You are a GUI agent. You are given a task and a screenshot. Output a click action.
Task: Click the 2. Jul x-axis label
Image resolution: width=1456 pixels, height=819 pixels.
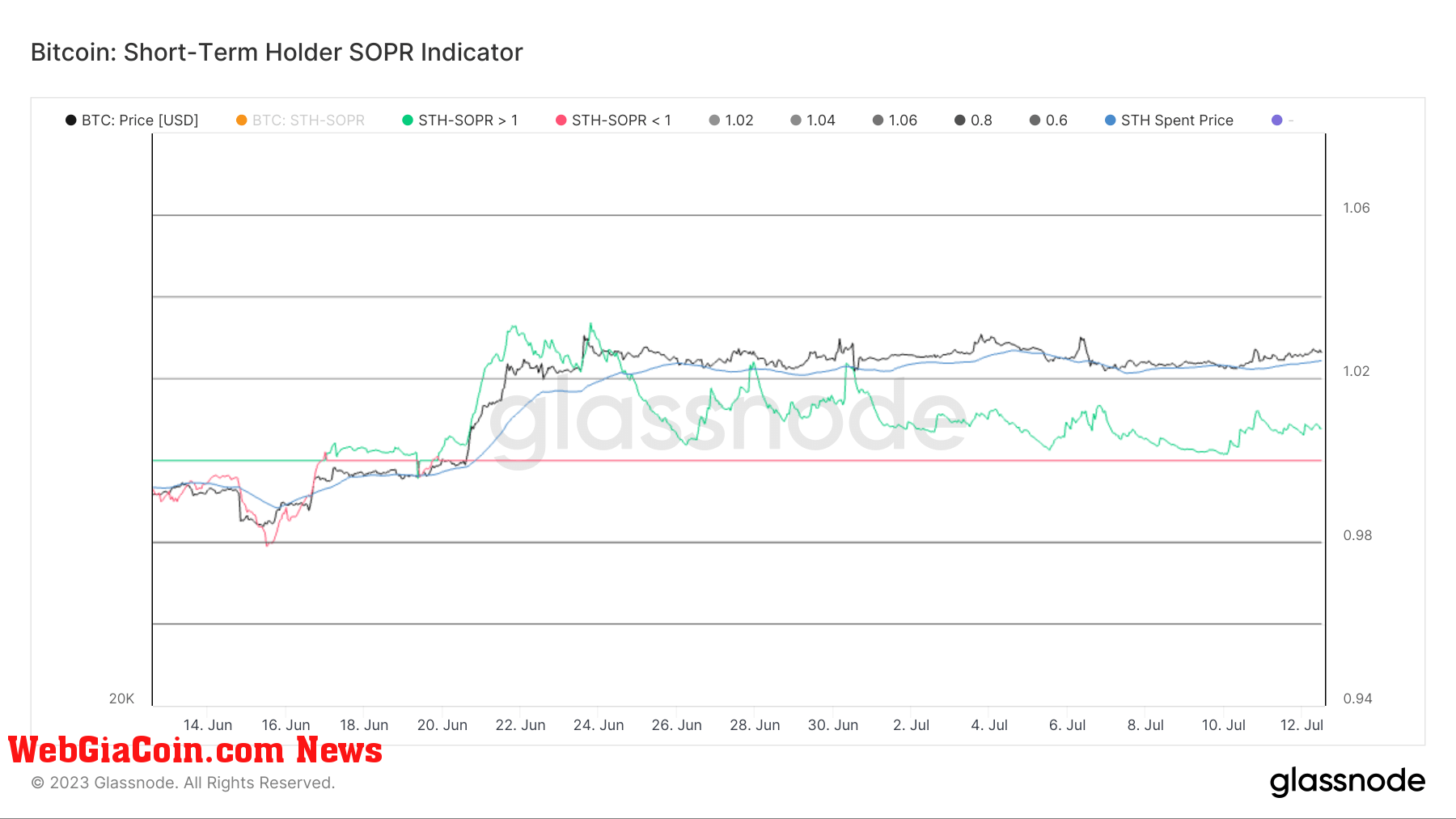click(912, 725)
